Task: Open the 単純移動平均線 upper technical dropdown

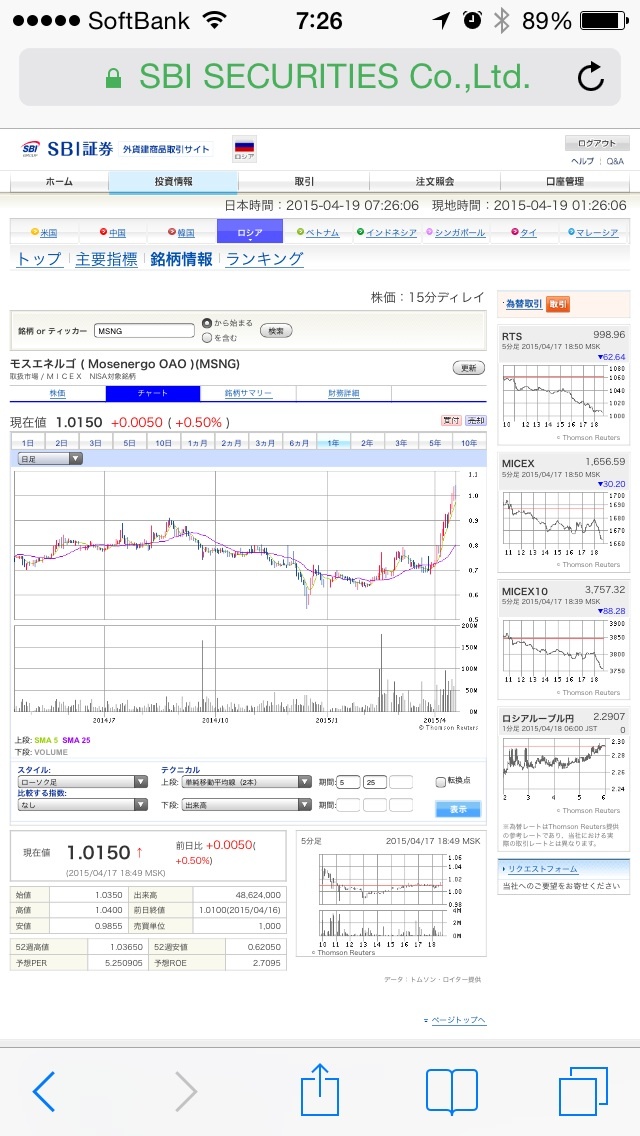Action: pyautogui.click(x=246, y=782)
